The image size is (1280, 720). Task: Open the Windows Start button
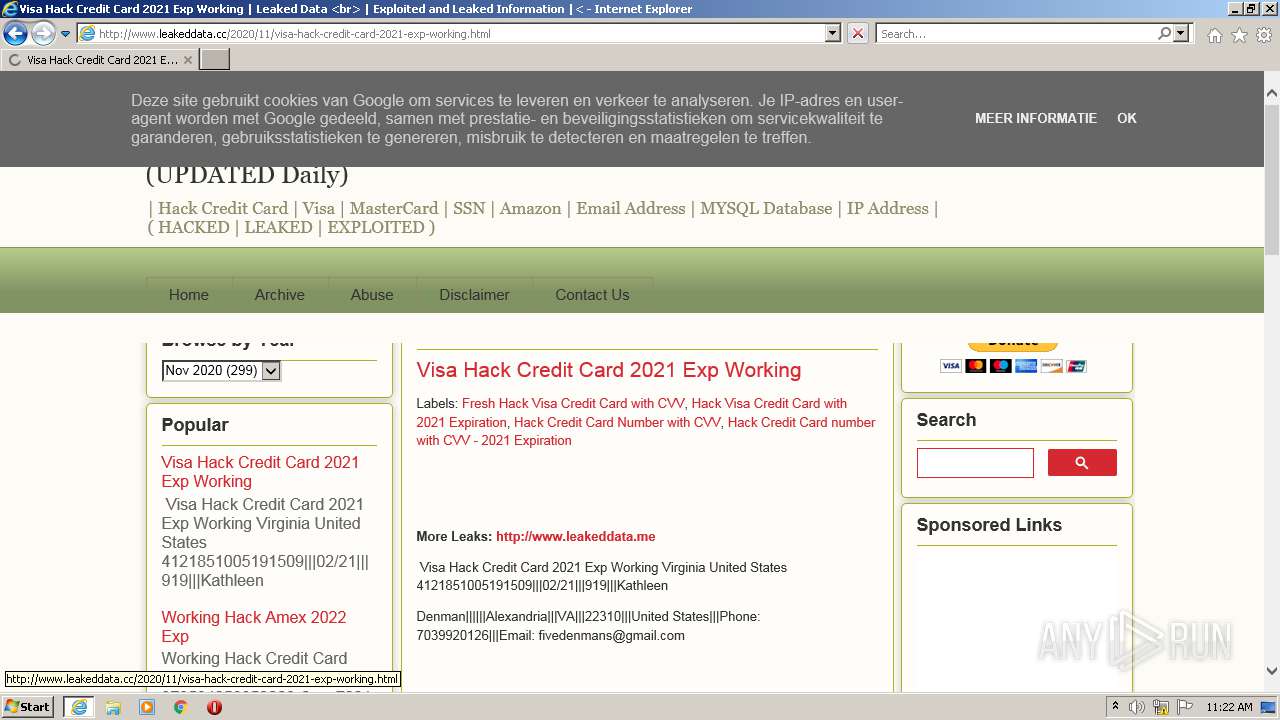[28, 707]
